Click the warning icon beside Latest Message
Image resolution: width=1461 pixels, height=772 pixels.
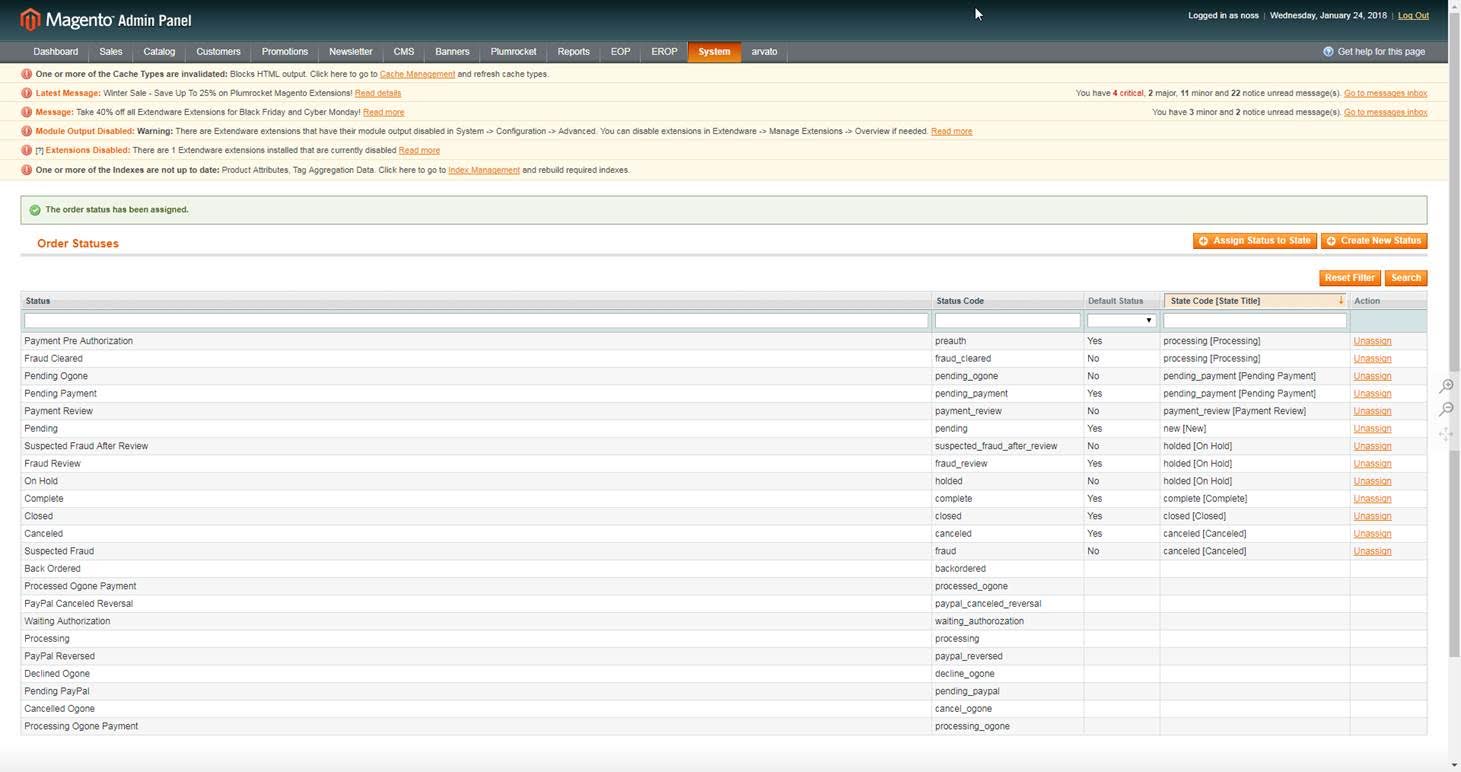coord(27,93)
